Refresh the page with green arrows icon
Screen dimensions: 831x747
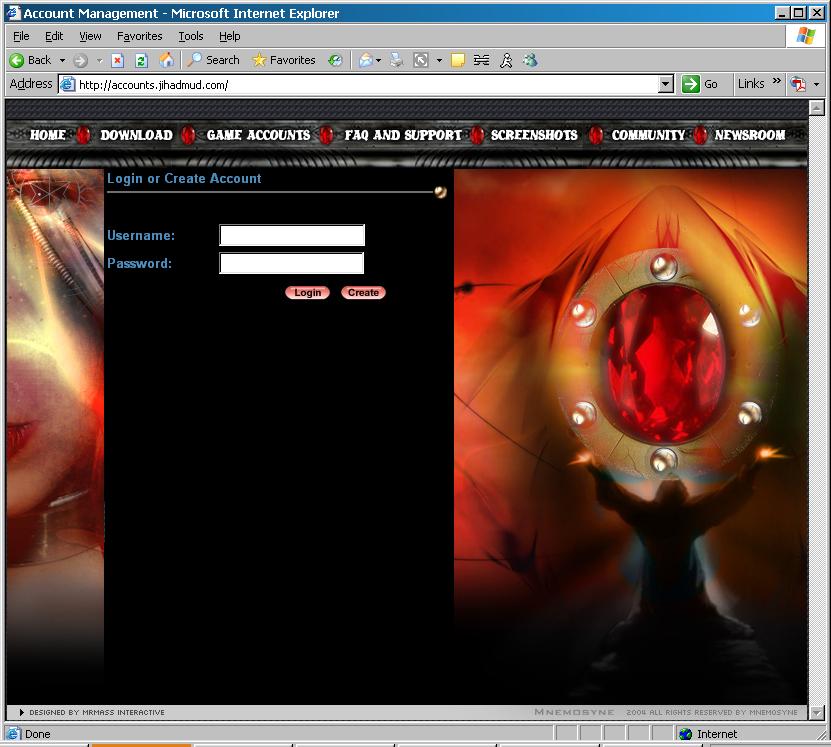[x=141, y=60]
